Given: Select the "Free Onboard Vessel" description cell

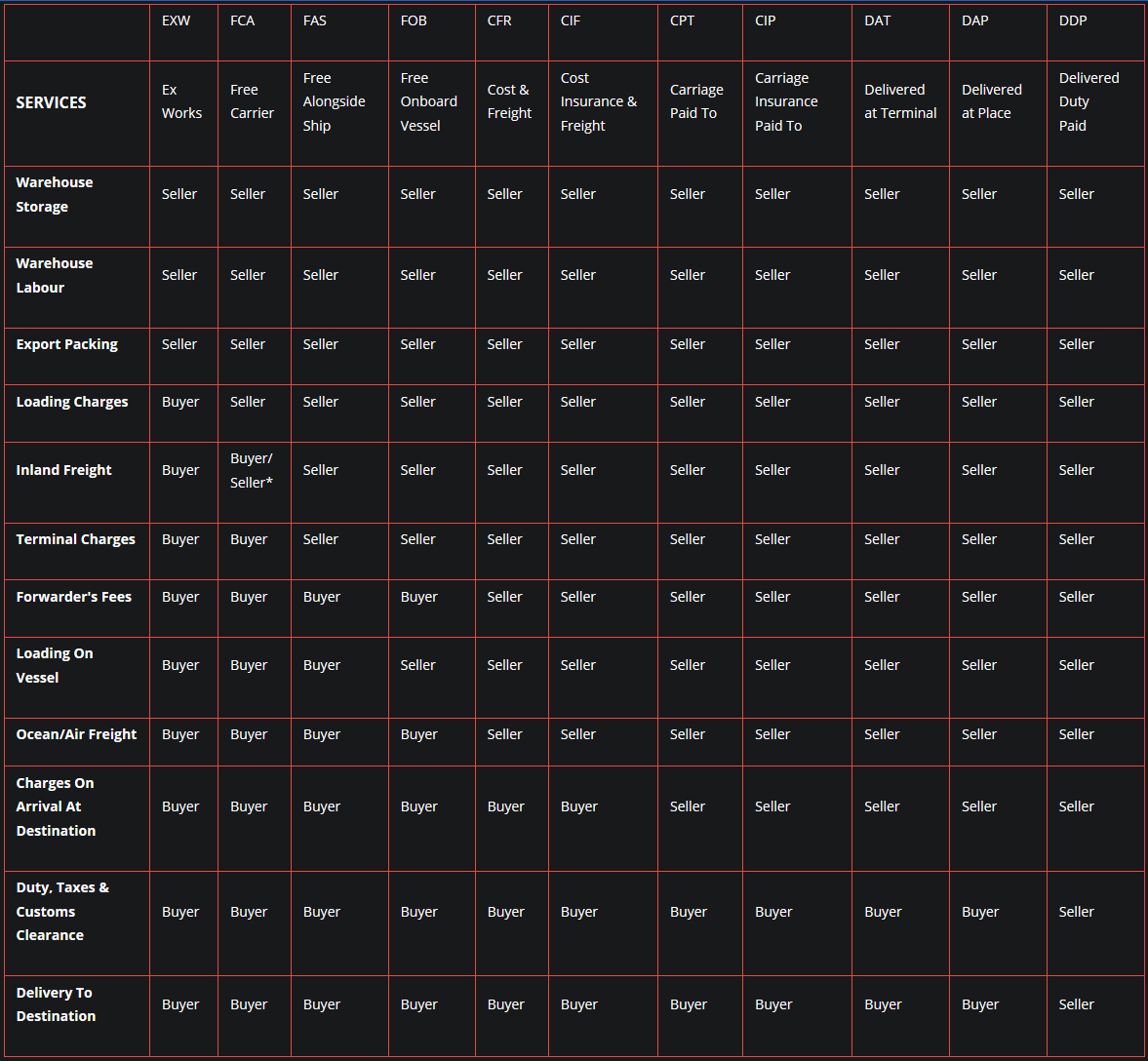Looking at the screenshot, I should [x=428, y=101].
